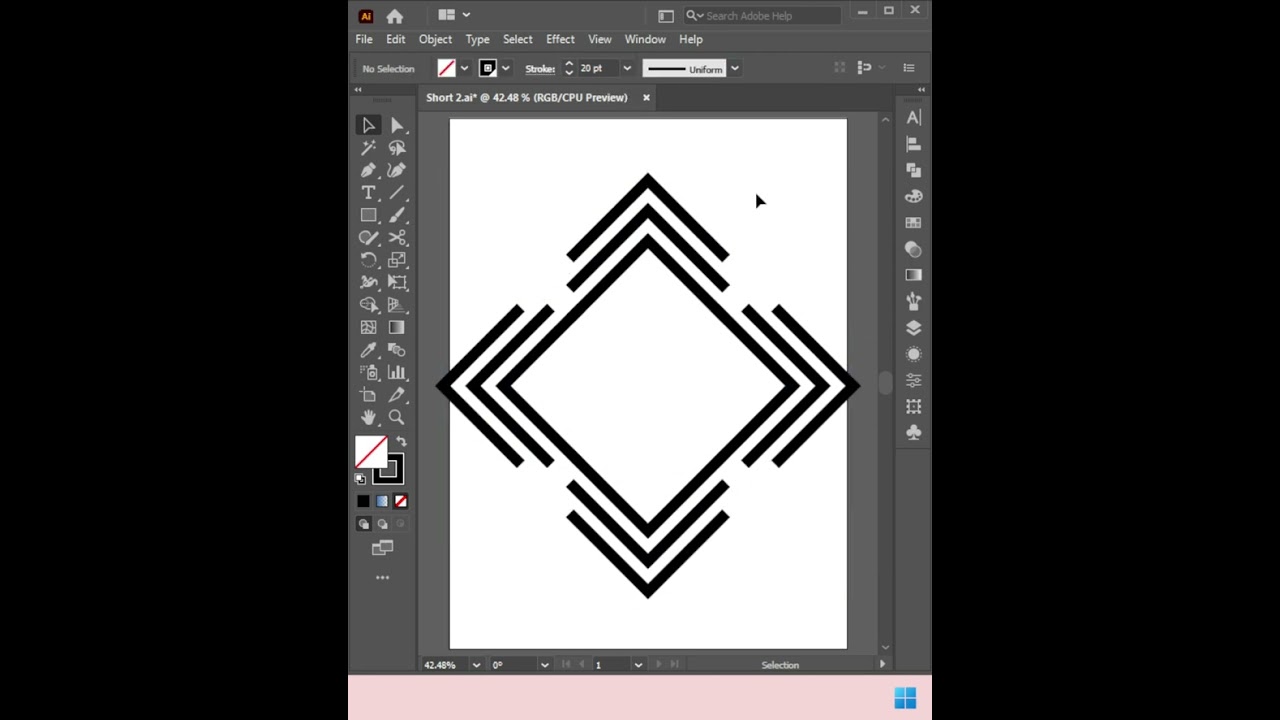The width and height of the screenshot is (1280, 720).
Task: Open the Swatches panel icon
Action: (x=913, y=223)
